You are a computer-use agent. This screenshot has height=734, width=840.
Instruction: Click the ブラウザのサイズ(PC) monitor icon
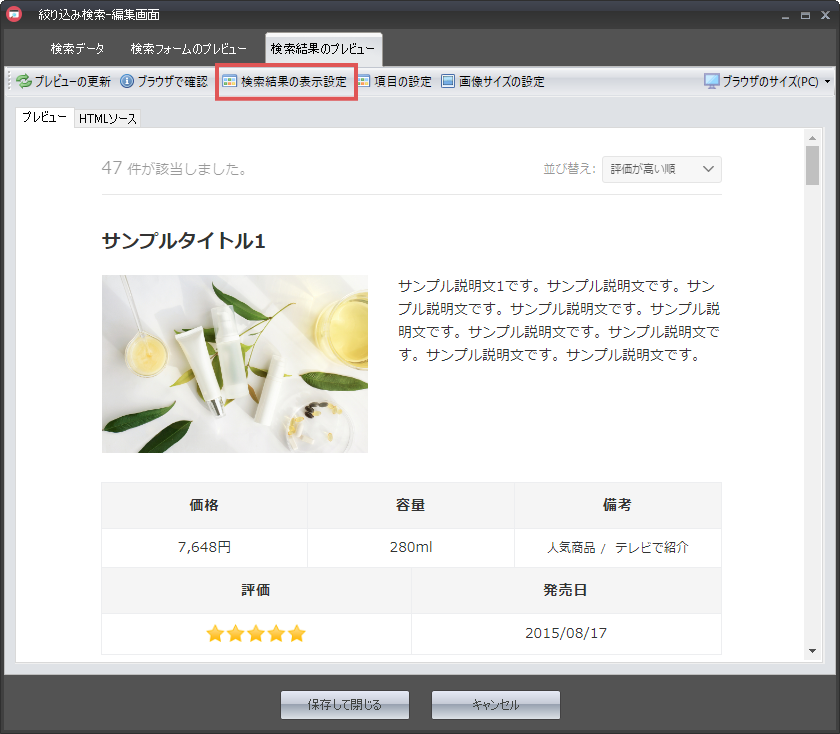click(x=712, y=82)
